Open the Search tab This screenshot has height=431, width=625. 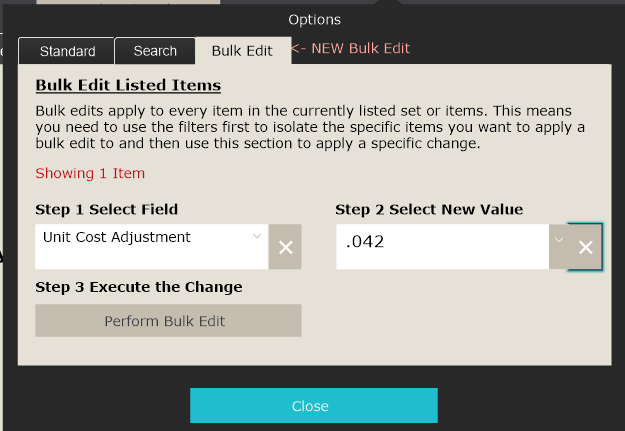click(x=155, y=51)
